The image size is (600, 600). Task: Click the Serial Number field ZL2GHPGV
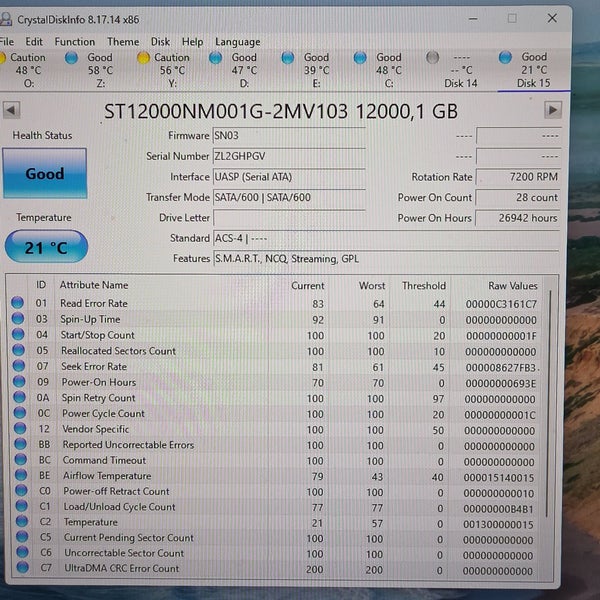pos(289,157)
